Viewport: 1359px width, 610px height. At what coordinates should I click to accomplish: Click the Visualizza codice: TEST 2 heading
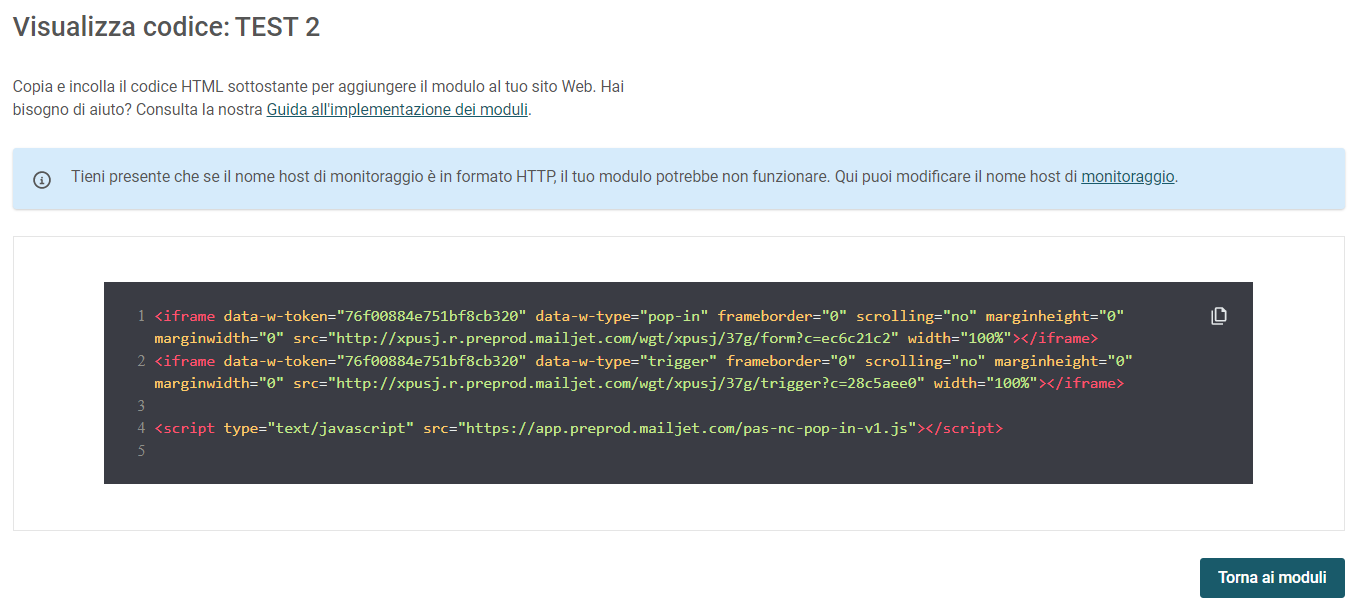click(166, 27)
